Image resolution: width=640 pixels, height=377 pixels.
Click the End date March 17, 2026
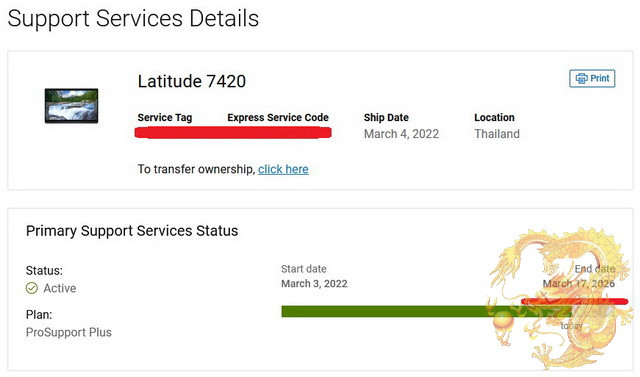(579, 284)
